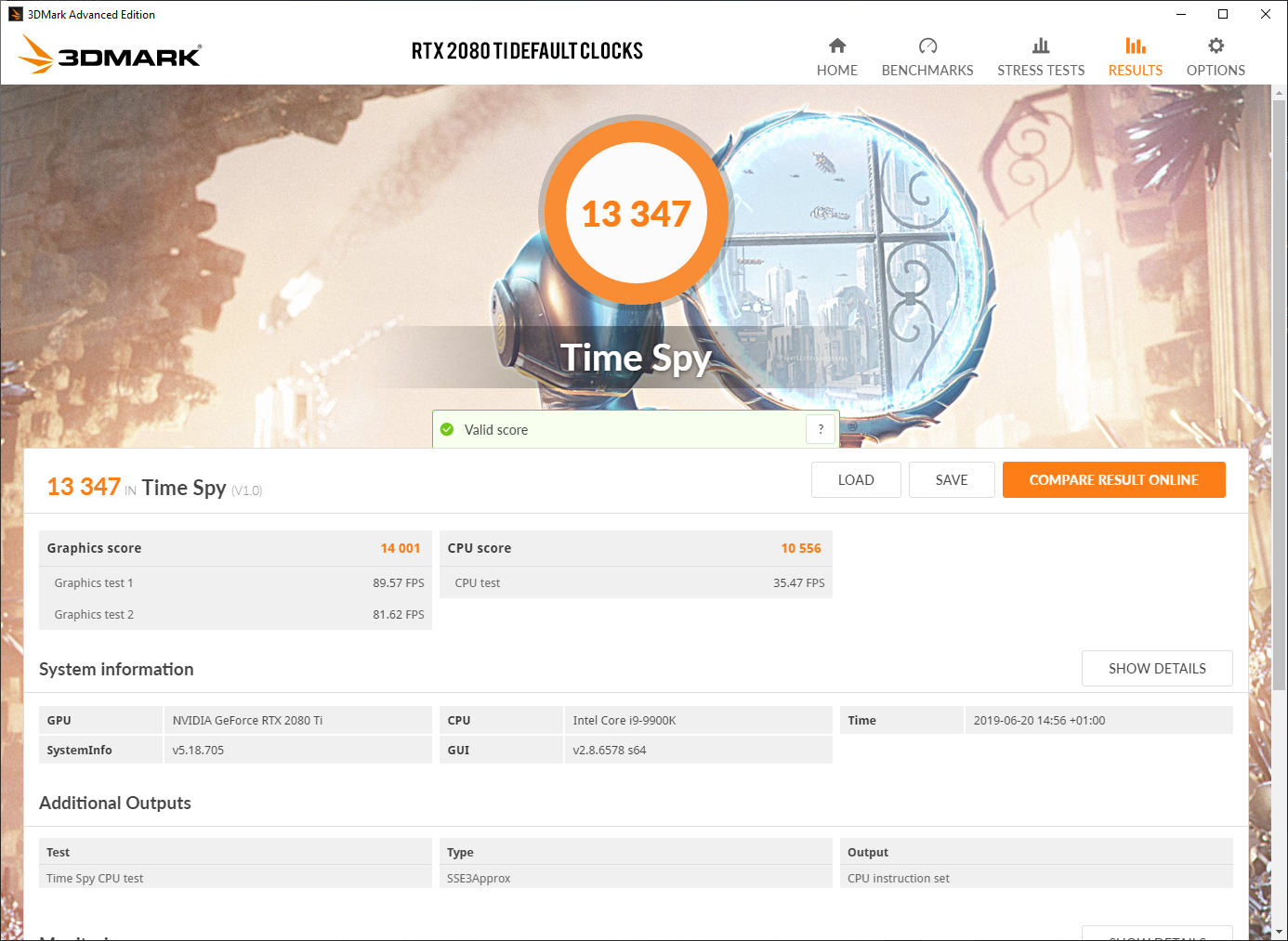Click the scrollbar up arrow
The width and height of the screenshot is (1288, 941).
[1279, 93]
